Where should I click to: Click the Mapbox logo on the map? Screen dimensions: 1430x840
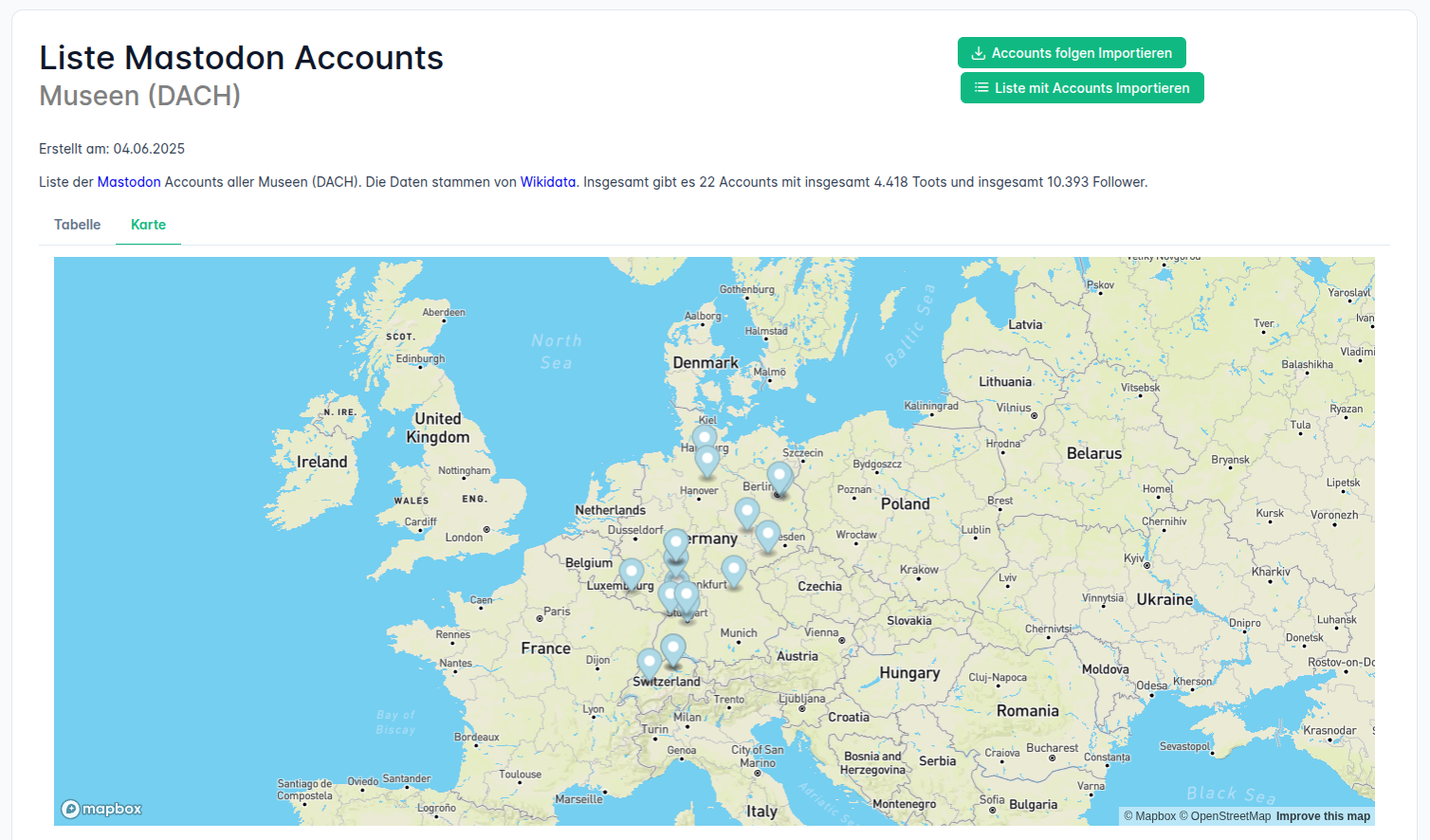pyautogui.click(x=101, y=809)
